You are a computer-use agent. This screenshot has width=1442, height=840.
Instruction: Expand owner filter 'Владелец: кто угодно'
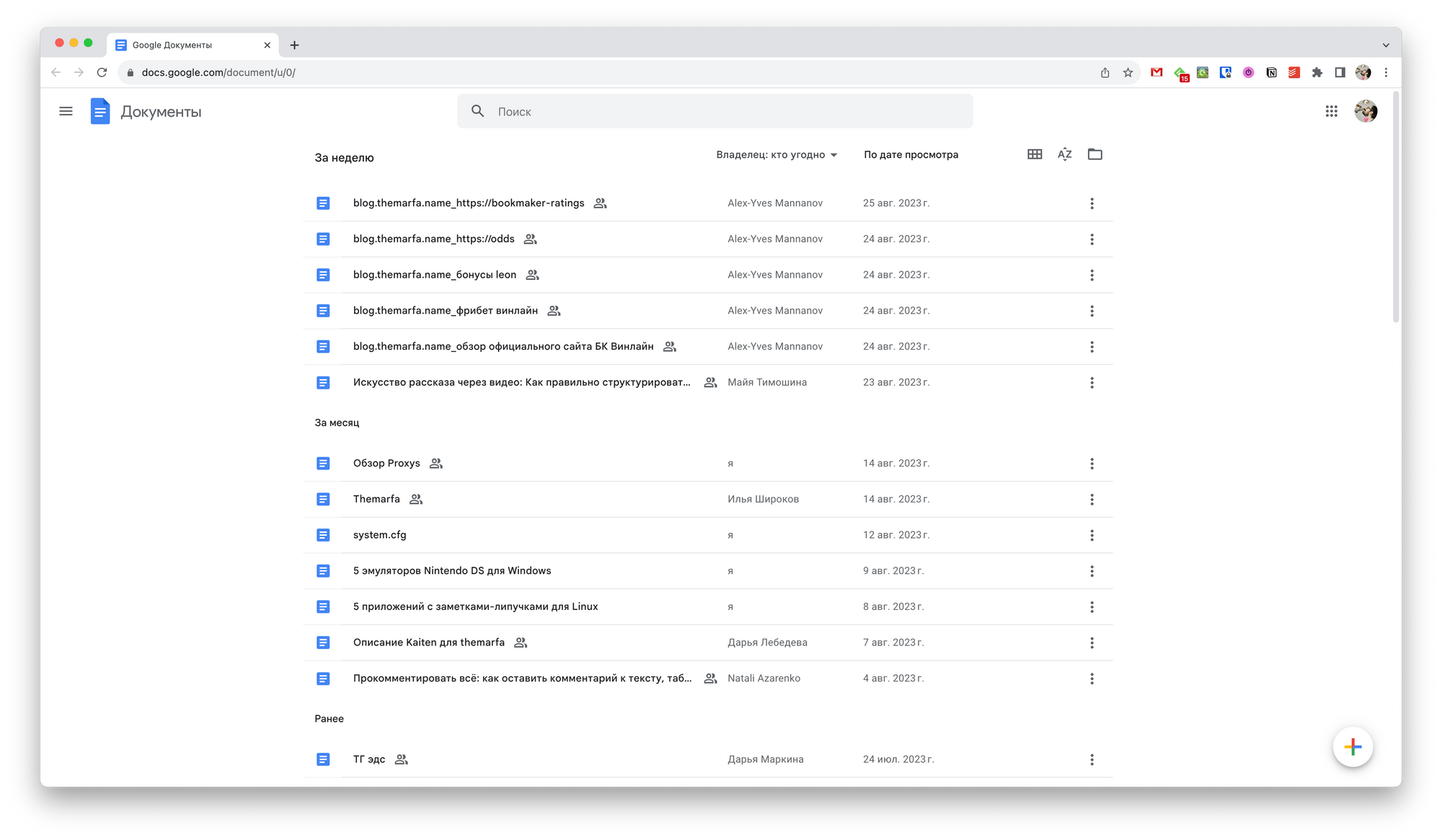pyautogui.click(x=777, y=154)
